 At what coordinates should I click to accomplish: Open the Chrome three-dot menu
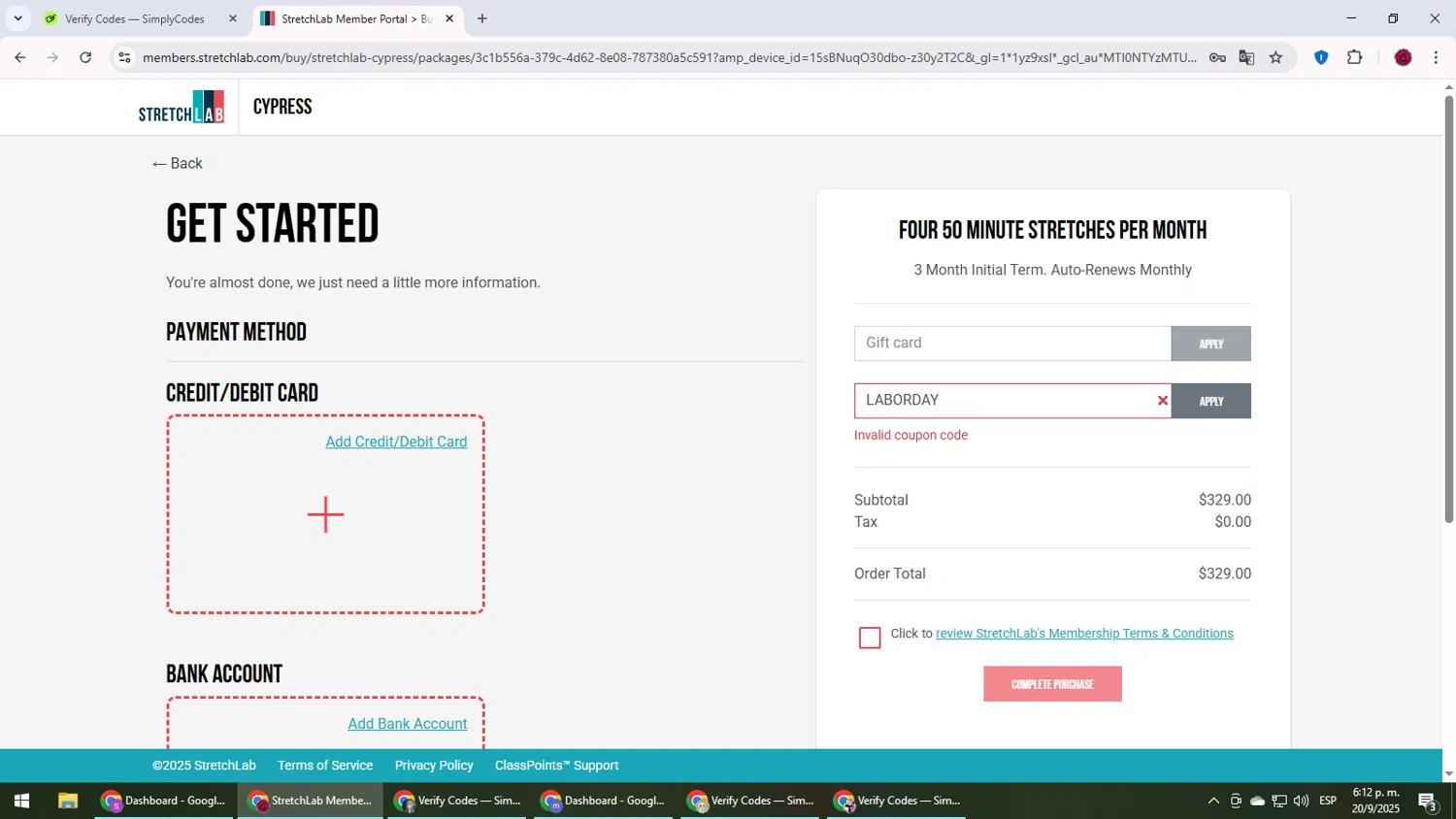[1436, 57]
